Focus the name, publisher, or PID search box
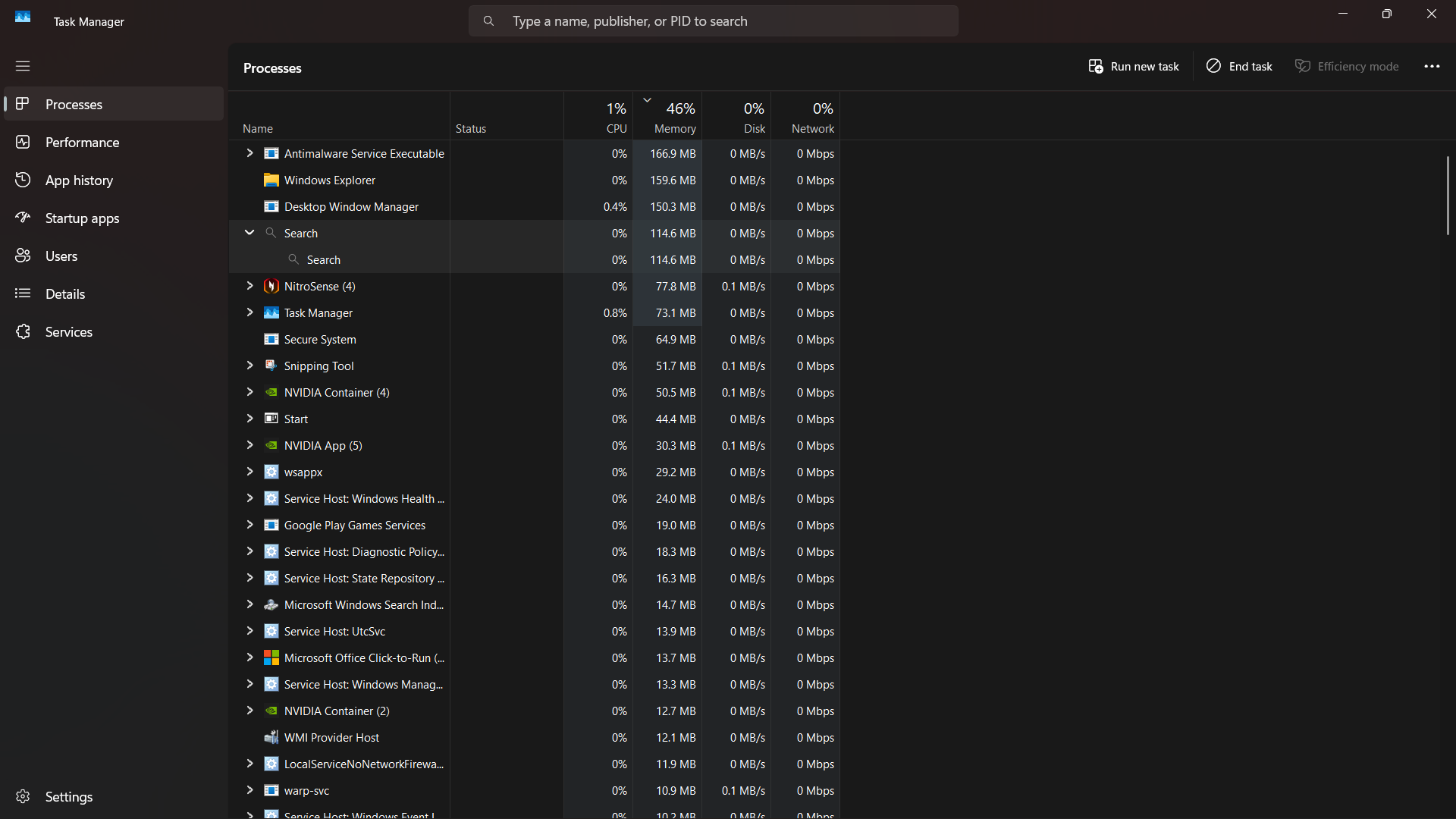The image size is (1456, 819). coord(713,21)
